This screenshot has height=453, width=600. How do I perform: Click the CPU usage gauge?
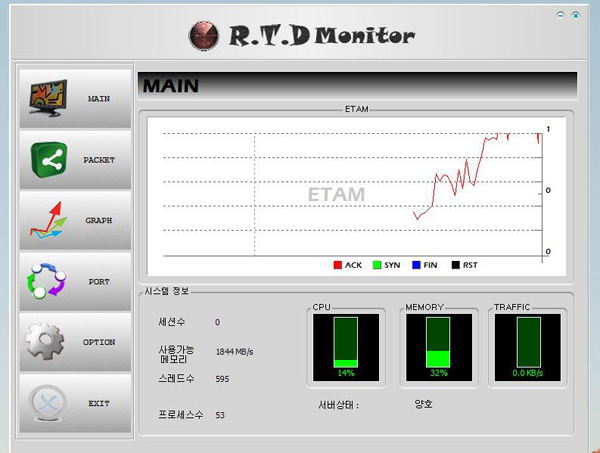coord(345,346)
